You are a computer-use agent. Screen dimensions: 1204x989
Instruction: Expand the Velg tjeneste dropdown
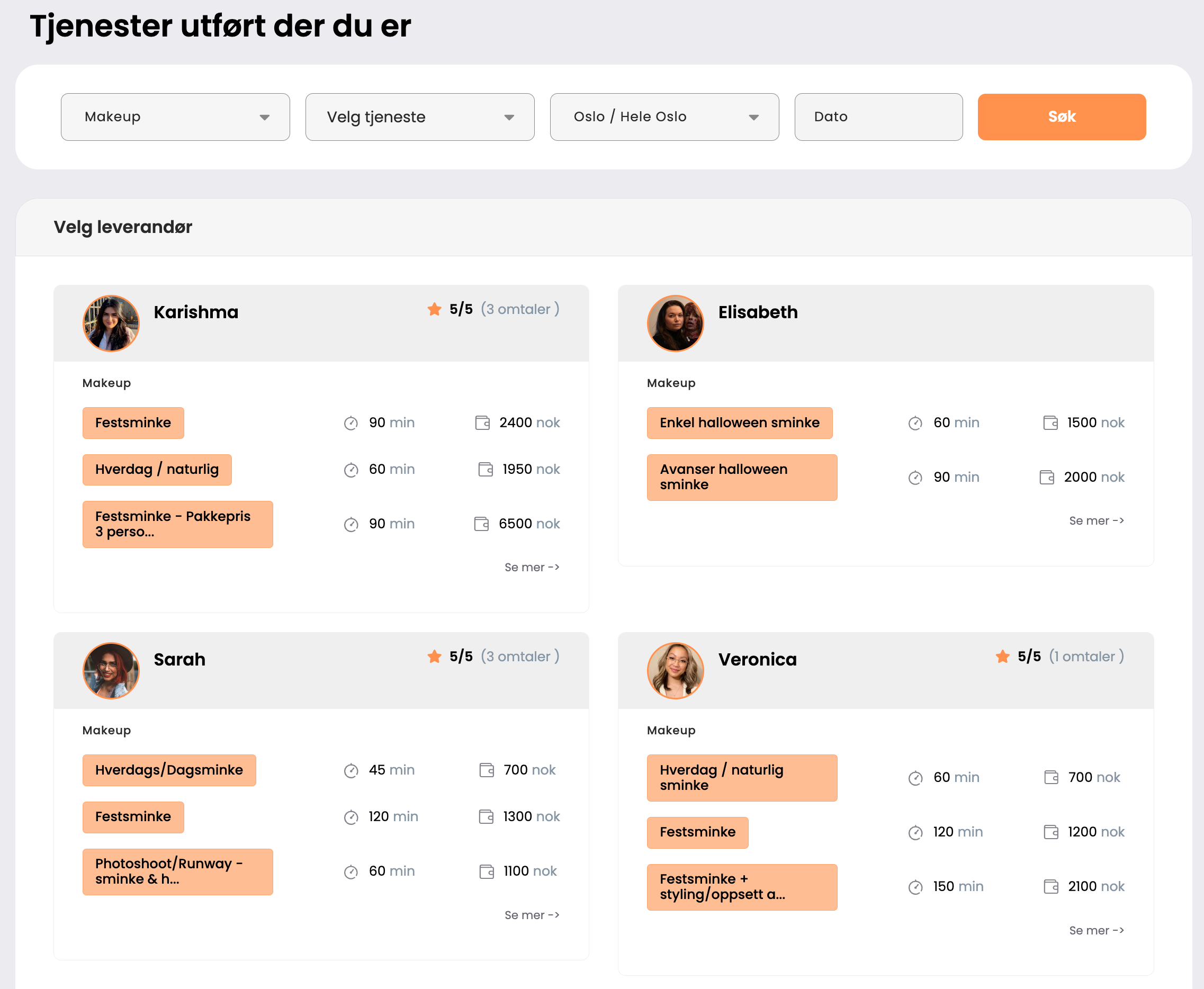420,117
